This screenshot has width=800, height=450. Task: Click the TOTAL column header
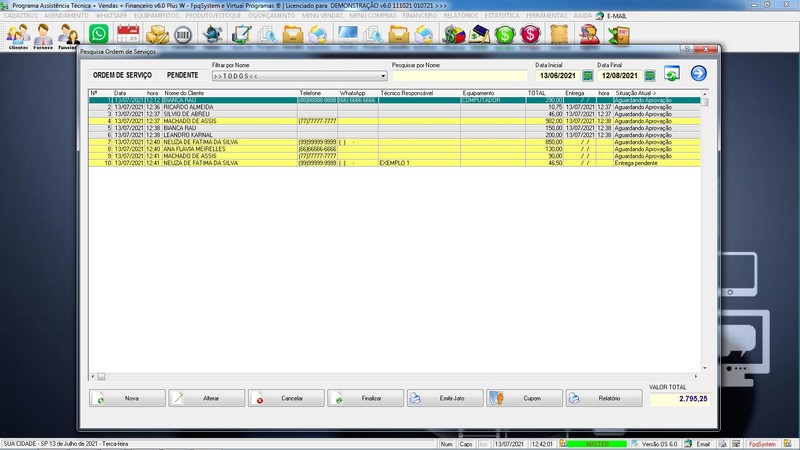click(537, 93)
